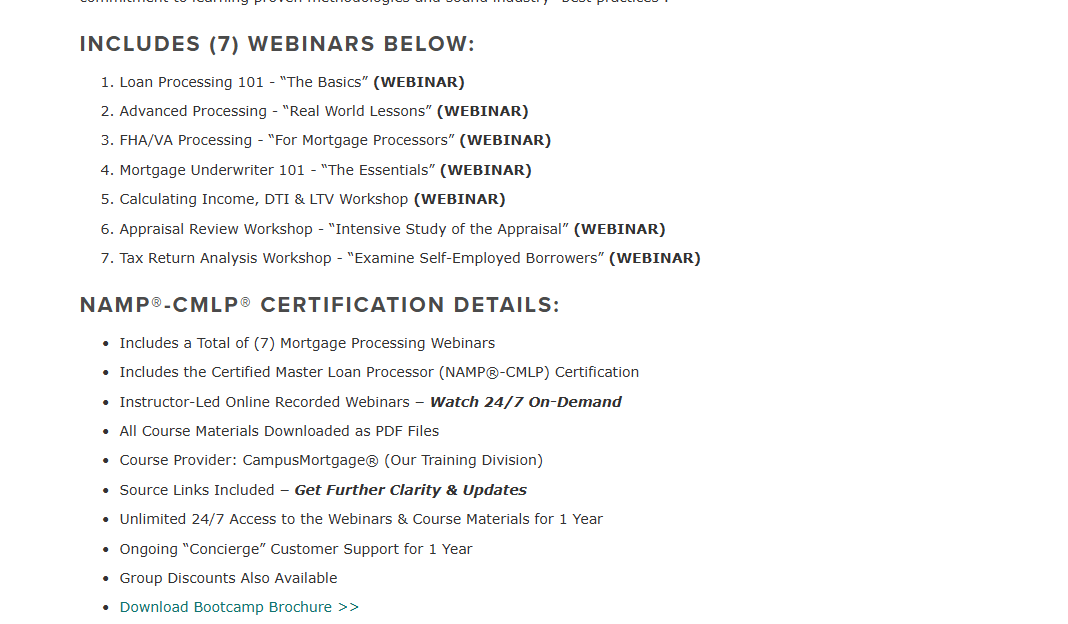Select the "Loan Processing 101" list item
Image resolution: width=1068 pixels, height=624 pixels.
292,82
